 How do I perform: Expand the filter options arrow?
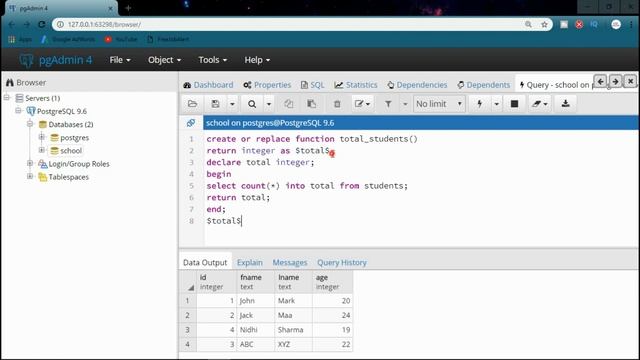click(x=405, y=104)
